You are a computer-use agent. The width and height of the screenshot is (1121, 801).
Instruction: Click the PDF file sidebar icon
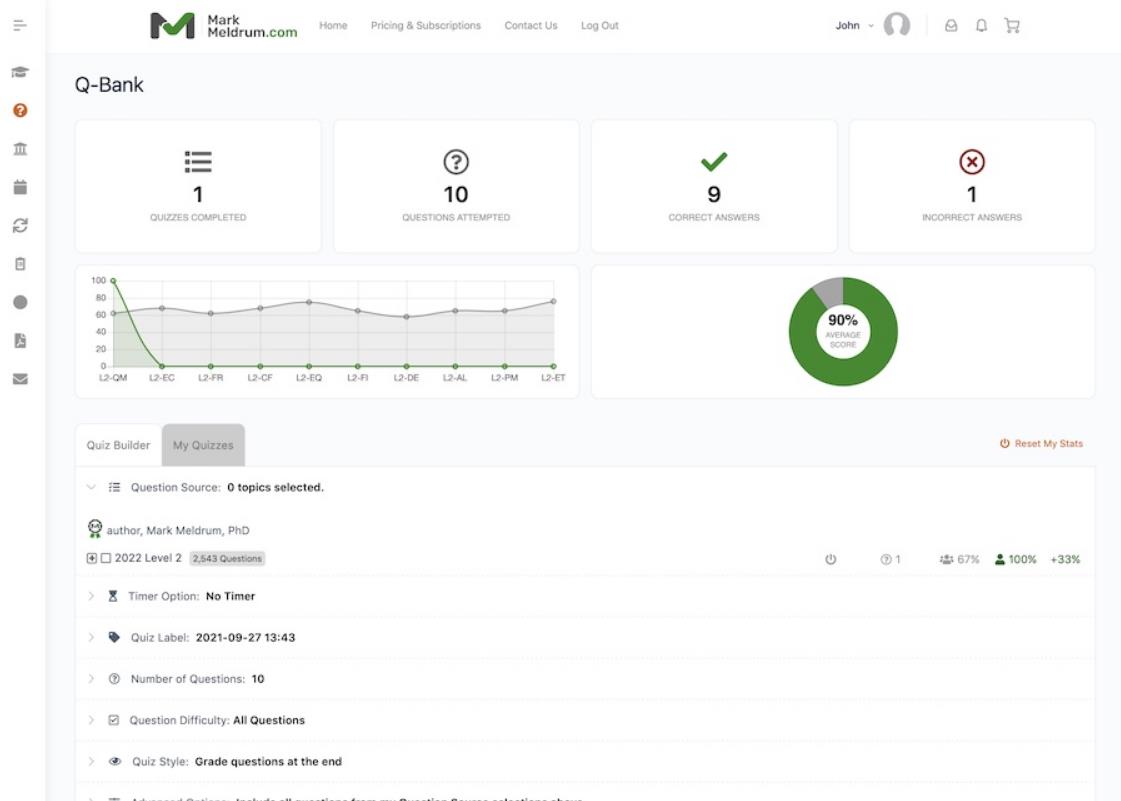point(19,340)
